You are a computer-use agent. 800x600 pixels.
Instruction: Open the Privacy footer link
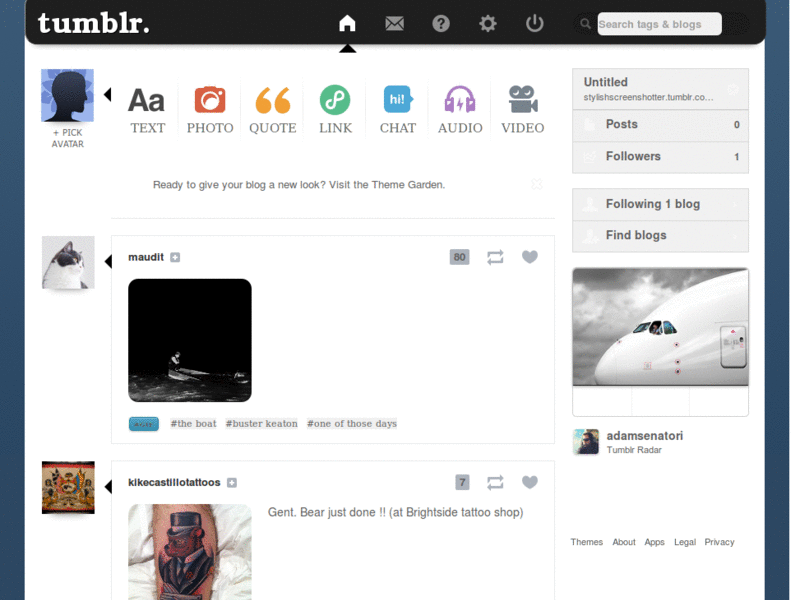[x=719, y=542]
